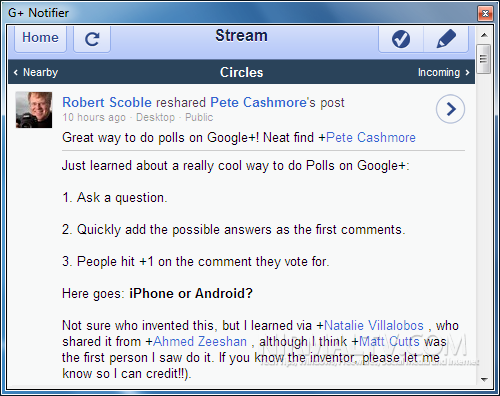Click the scrollbar up arrow
This screenshot has width=500, height=396.
click(484, 35)
